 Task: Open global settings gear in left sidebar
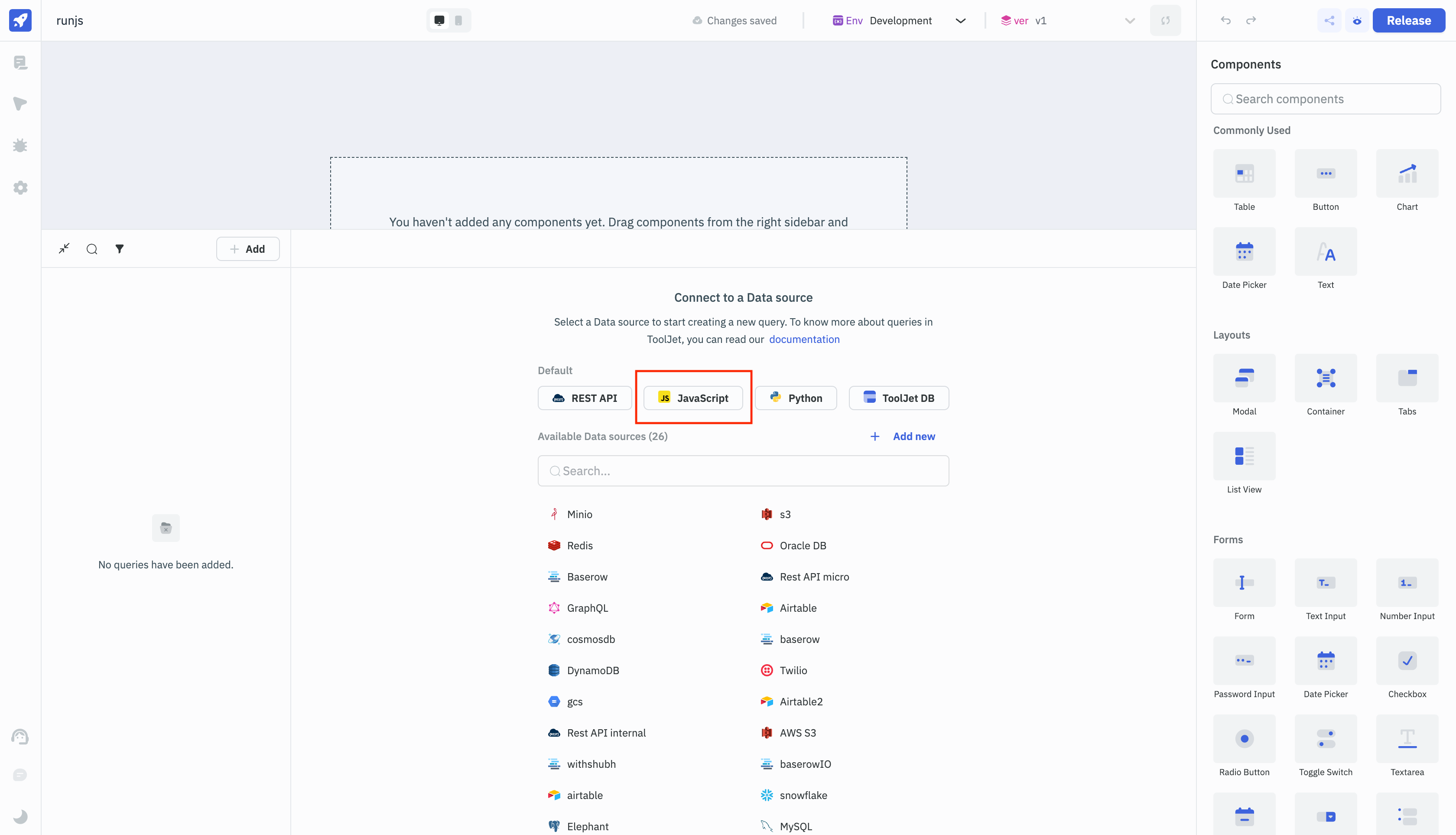coord(20,188)
